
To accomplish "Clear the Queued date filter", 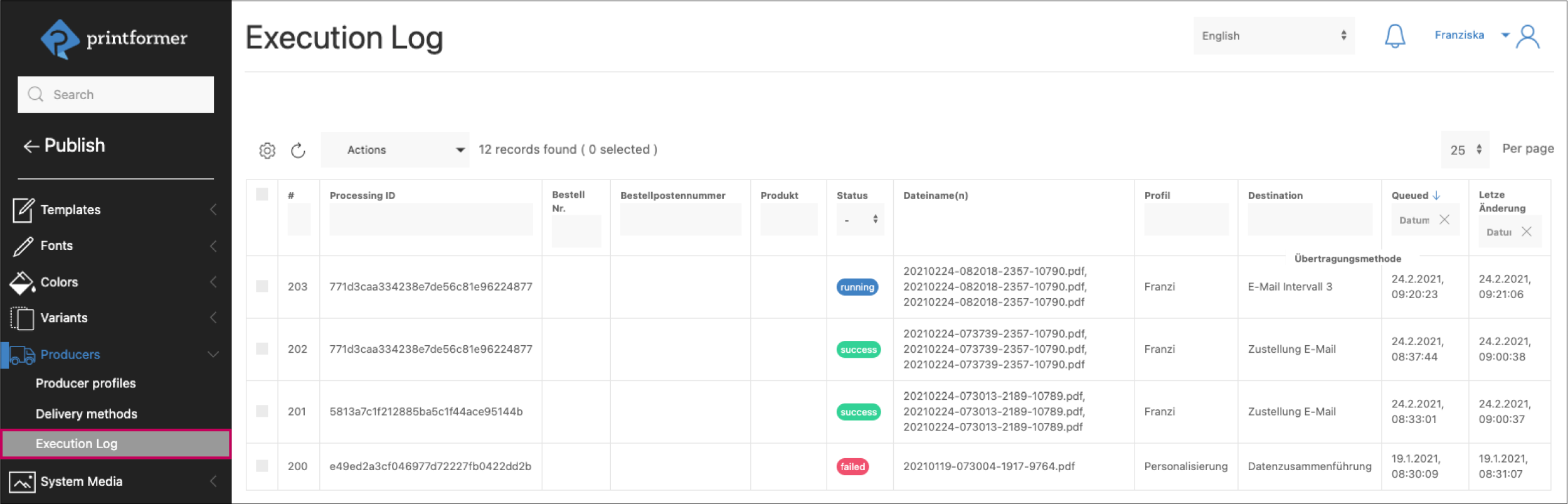I will [1444, 220].
